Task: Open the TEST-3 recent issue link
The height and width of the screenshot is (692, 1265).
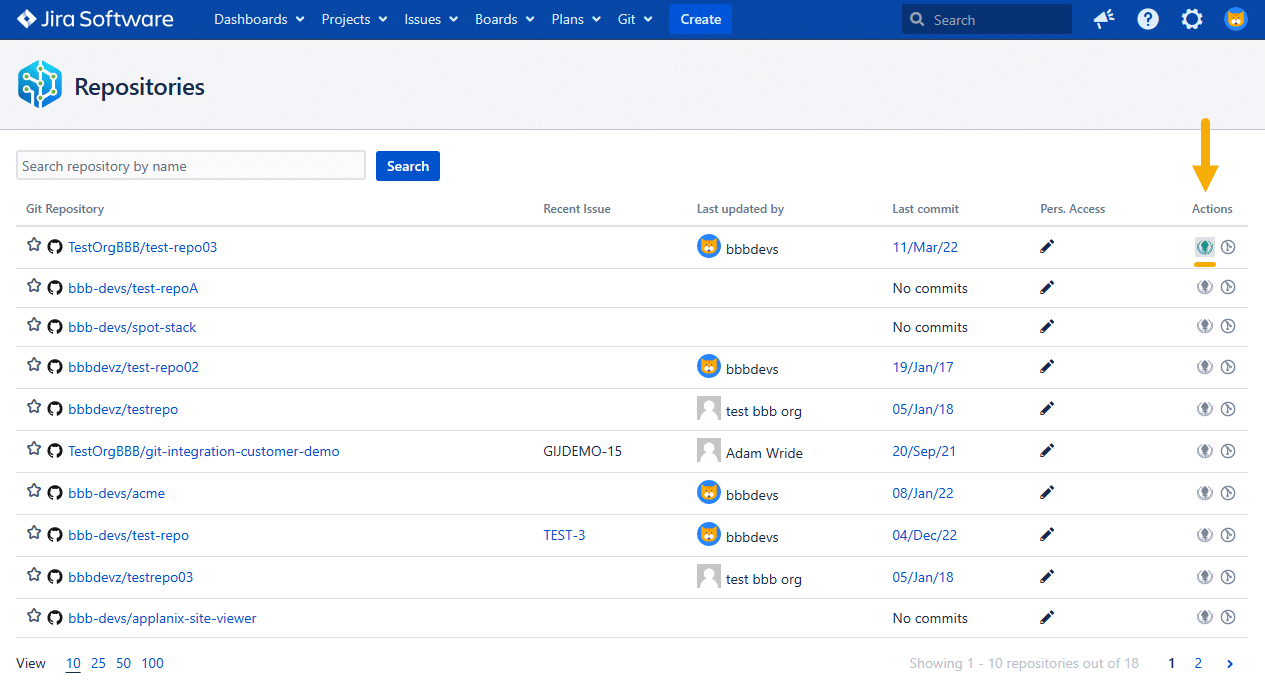Action: [x=564, y=535]
